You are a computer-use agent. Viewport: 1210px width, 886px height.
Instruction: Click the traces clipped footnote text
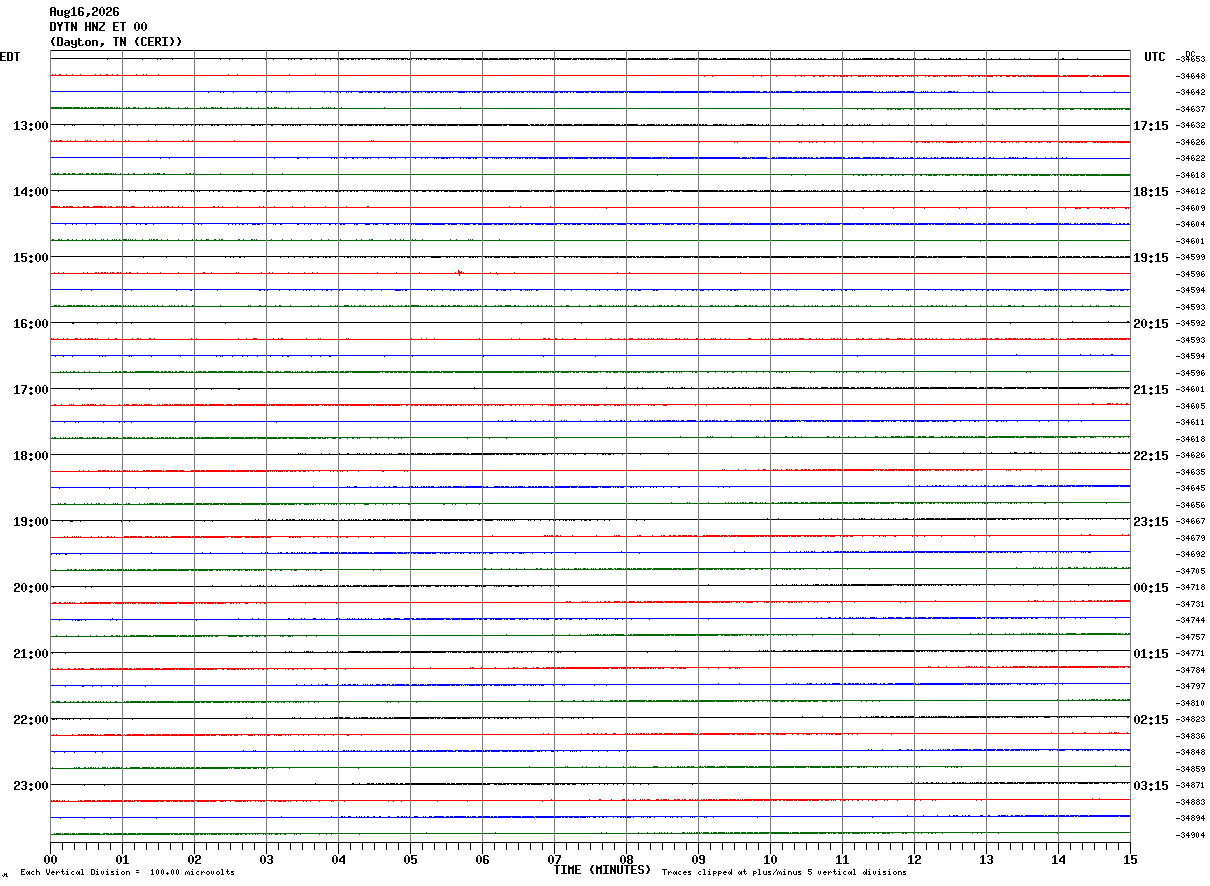click(784, 873)
